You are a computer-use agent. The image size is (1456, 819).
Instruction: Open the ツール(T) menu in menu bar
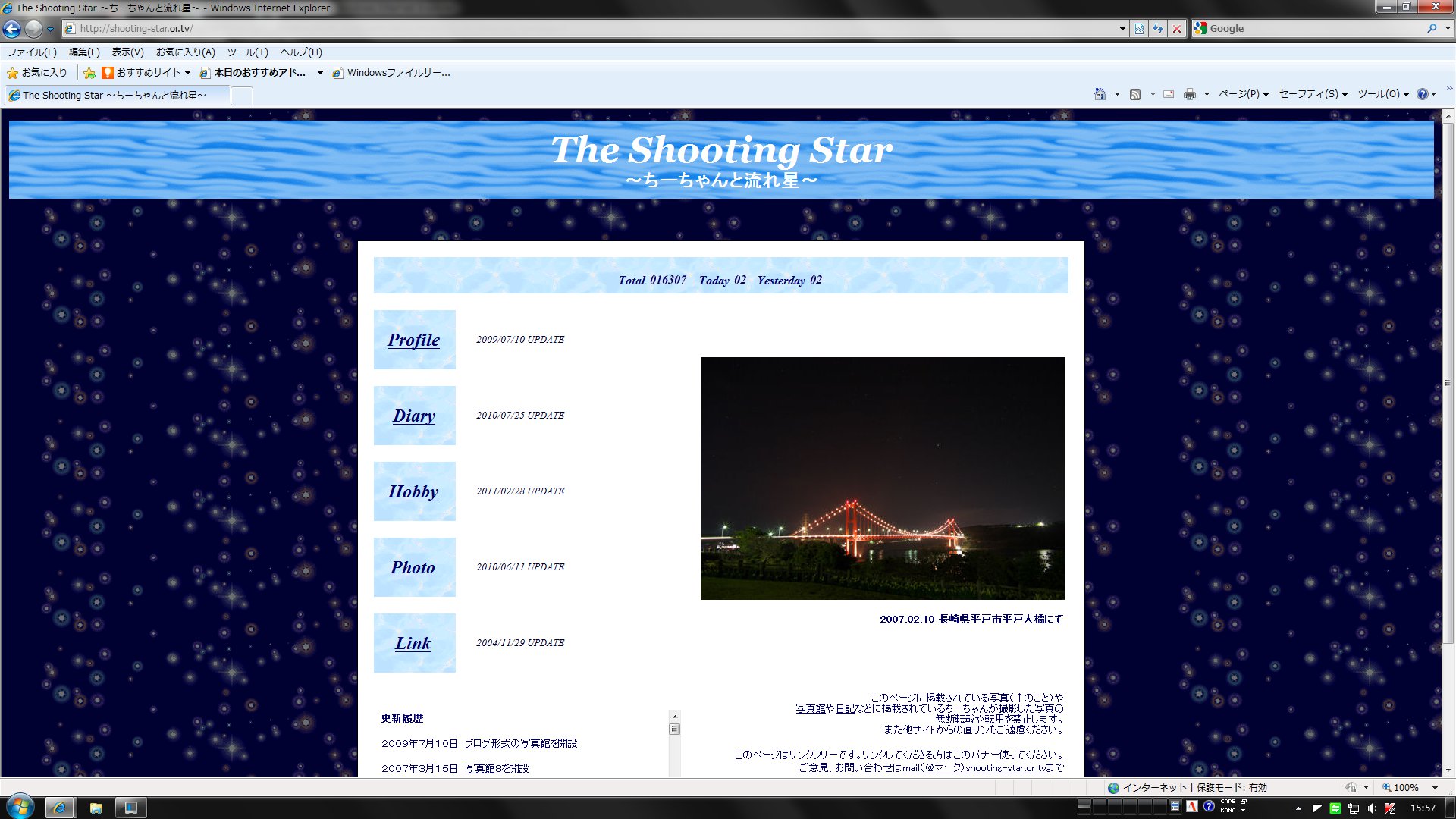(x=247, y=52)
